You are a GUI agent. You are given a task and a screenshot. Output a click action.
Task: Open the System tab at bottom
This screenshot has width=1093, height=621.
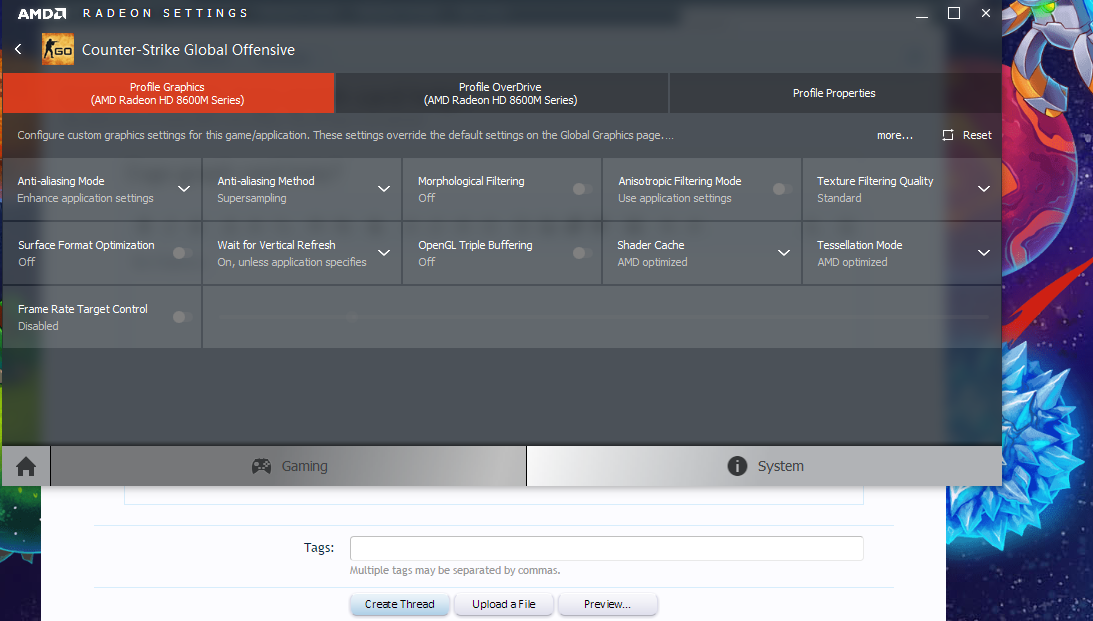[764, 466]
